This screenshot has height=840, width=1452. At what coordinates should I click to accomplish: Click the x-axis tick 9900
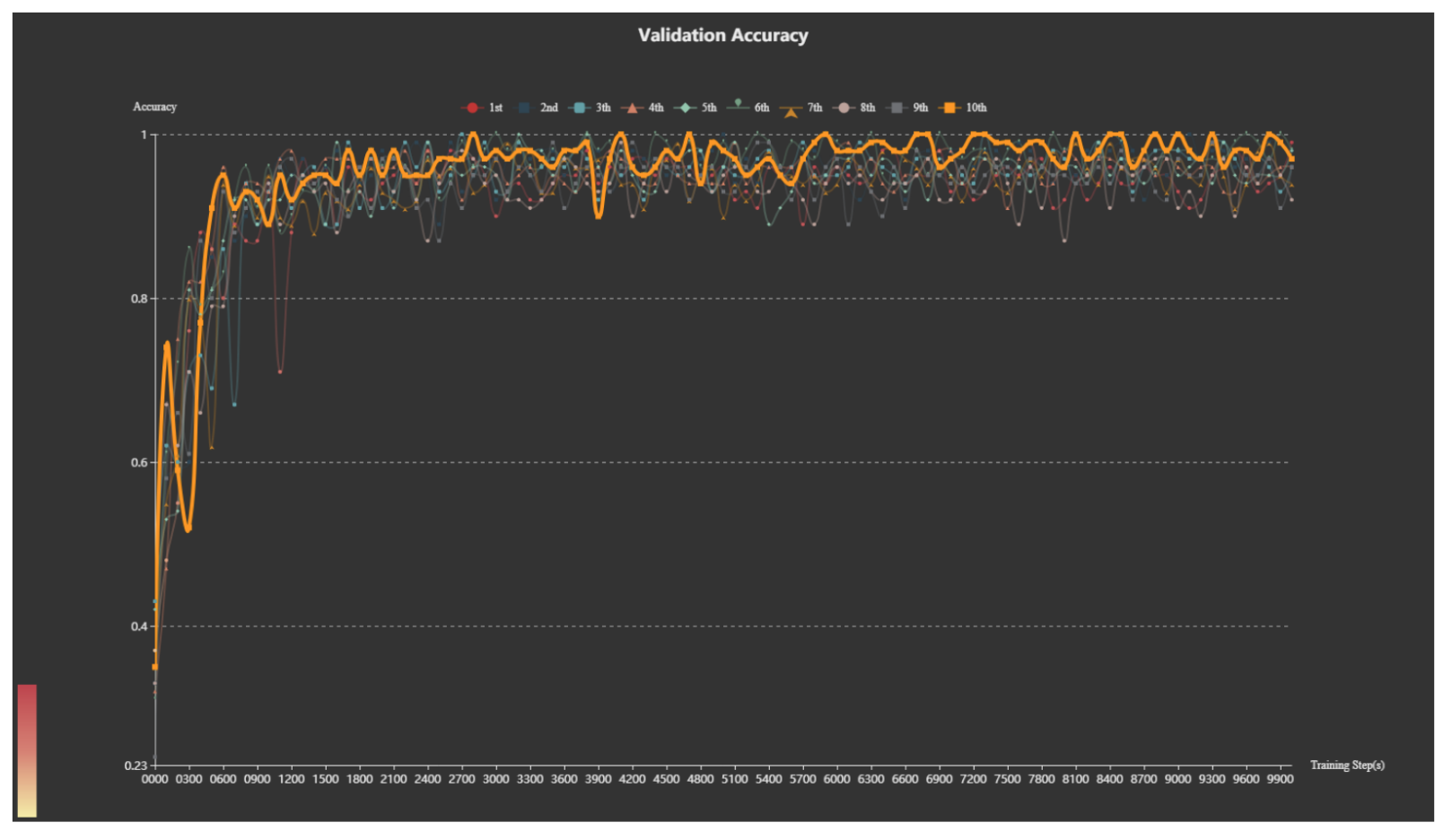click(1280, 780)
